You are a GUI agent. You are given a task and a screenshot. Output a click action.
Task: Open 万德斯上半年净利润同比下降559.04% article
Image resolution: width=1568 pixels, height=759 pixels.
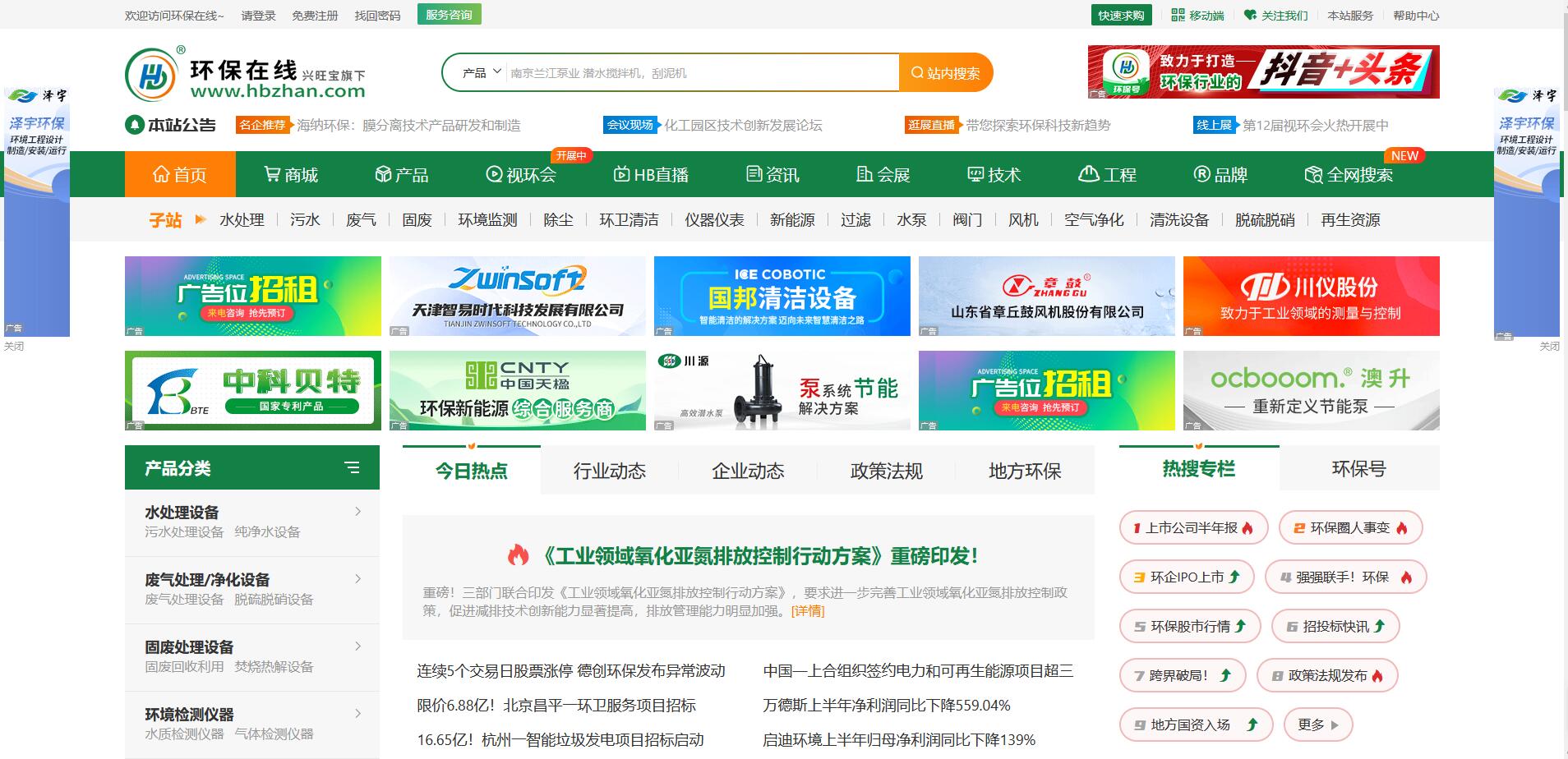[x=887, y=705]
